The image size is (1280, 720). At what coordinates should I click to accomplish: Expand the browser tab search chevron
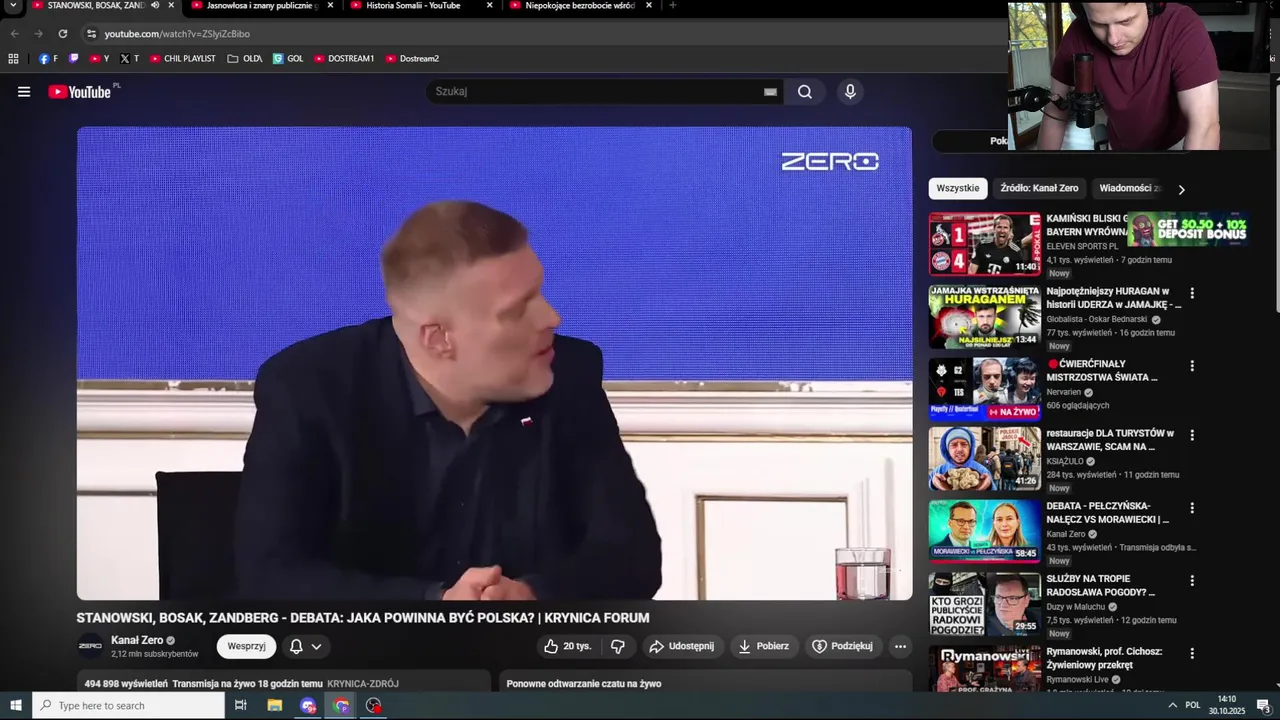pos(13,6)
